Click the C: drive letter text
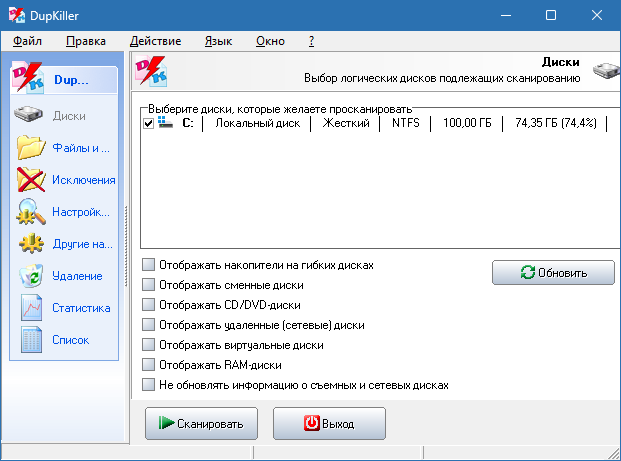 pos(188,123)
